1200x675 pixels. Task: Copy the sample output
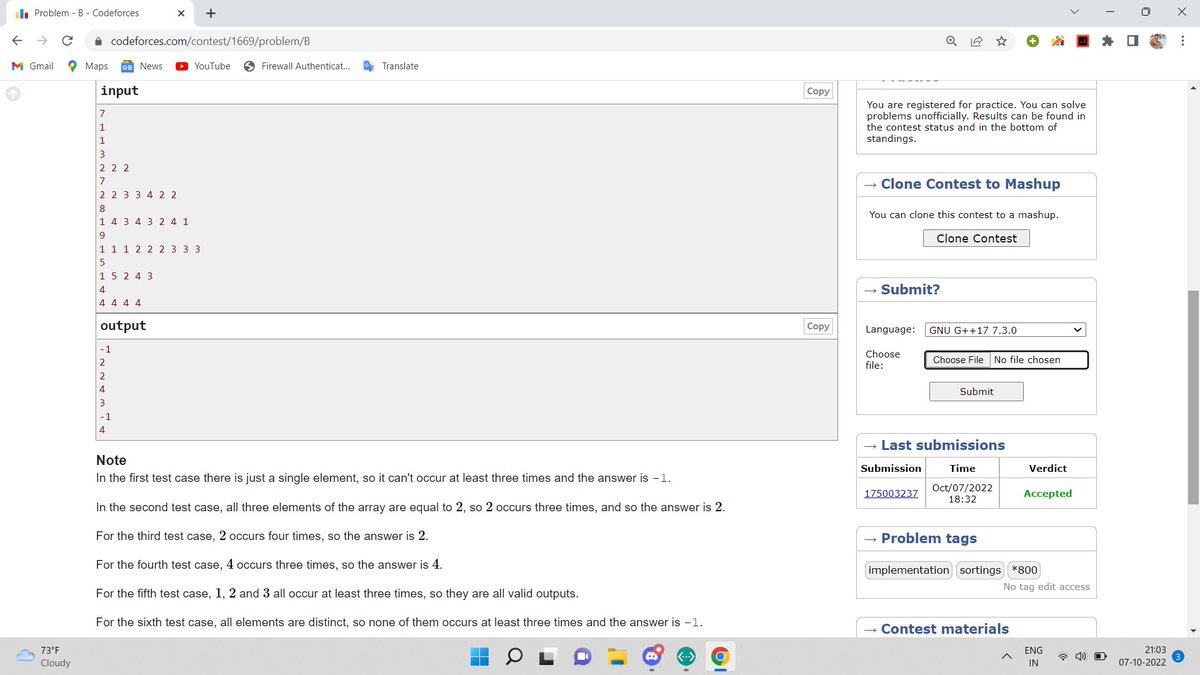pos(818,326)
